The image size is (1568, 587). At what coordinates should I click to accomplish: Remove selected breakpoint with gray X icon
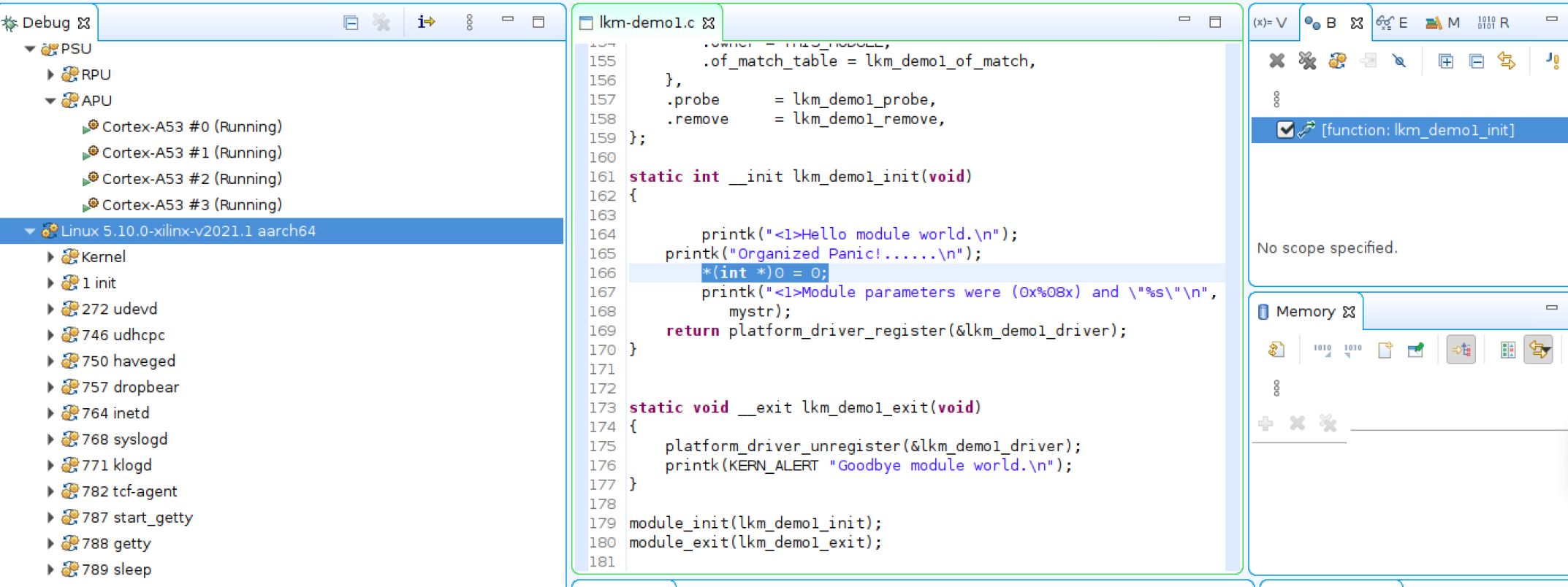[x=1276, y=61]
